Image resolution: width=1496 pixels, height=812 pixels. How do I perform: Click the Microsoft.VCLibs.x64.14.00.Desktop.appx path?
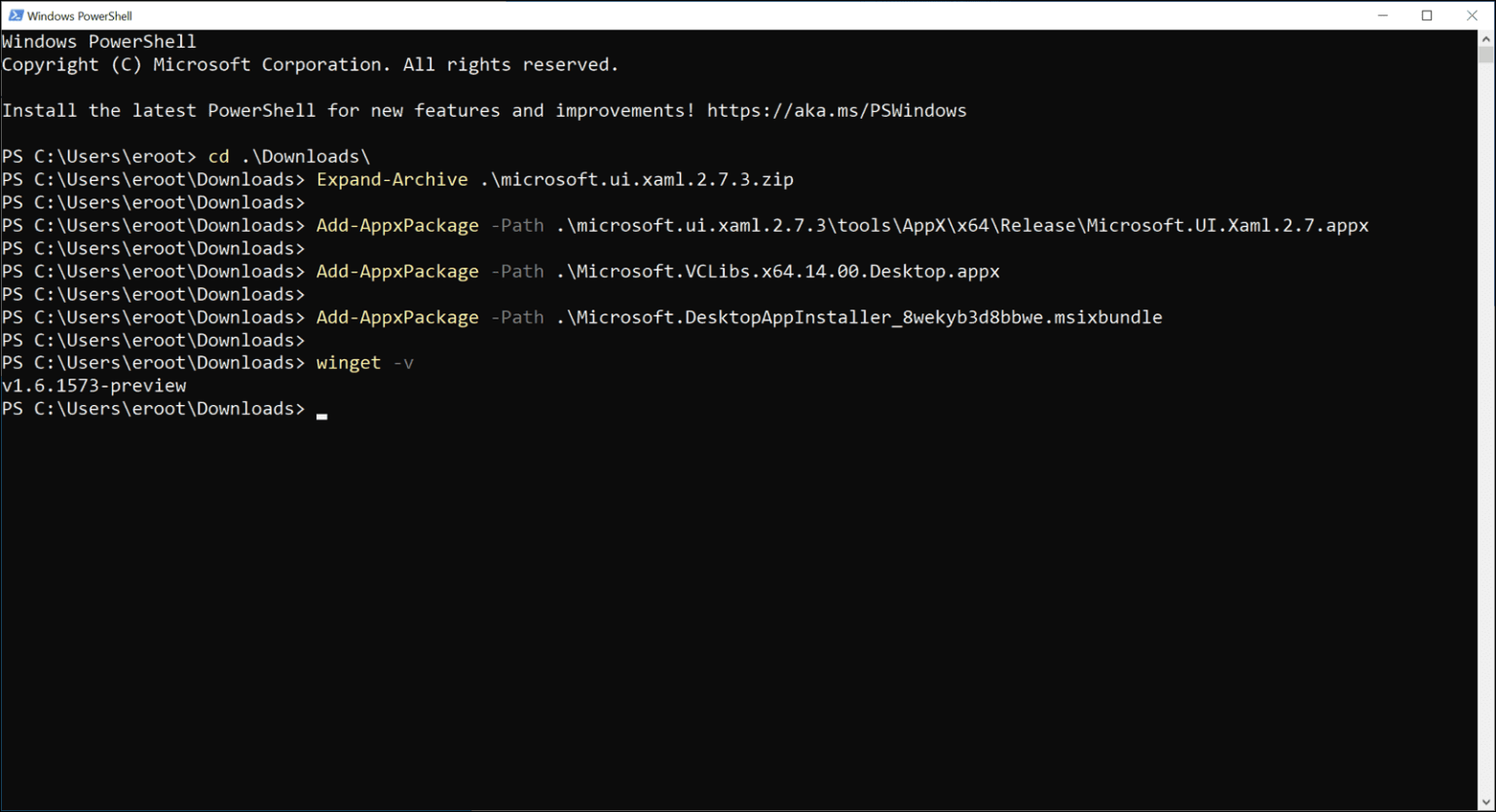[778, 272]
